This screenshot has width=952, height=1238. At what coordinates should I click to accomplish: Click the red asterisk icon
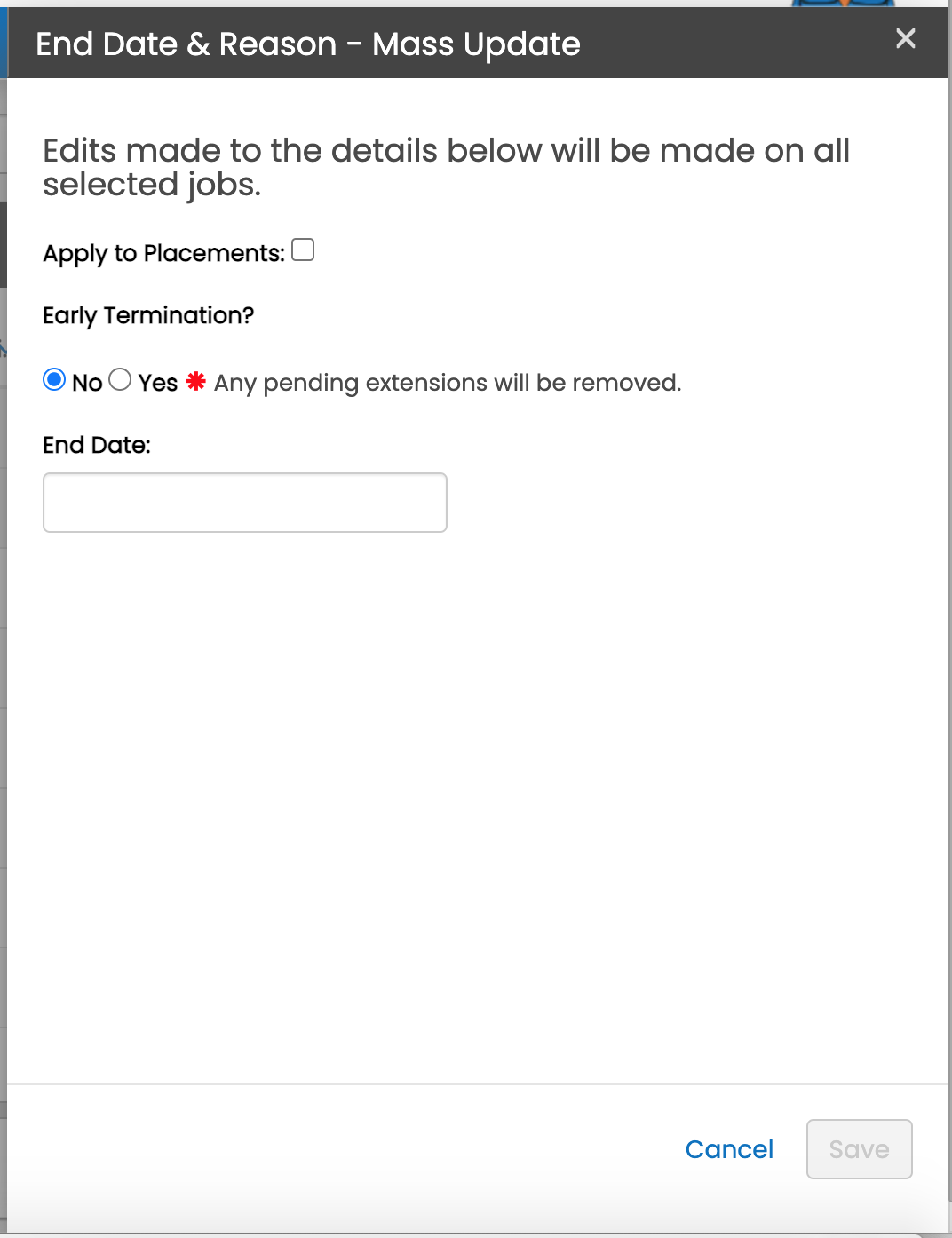click(x=196, y=382)
